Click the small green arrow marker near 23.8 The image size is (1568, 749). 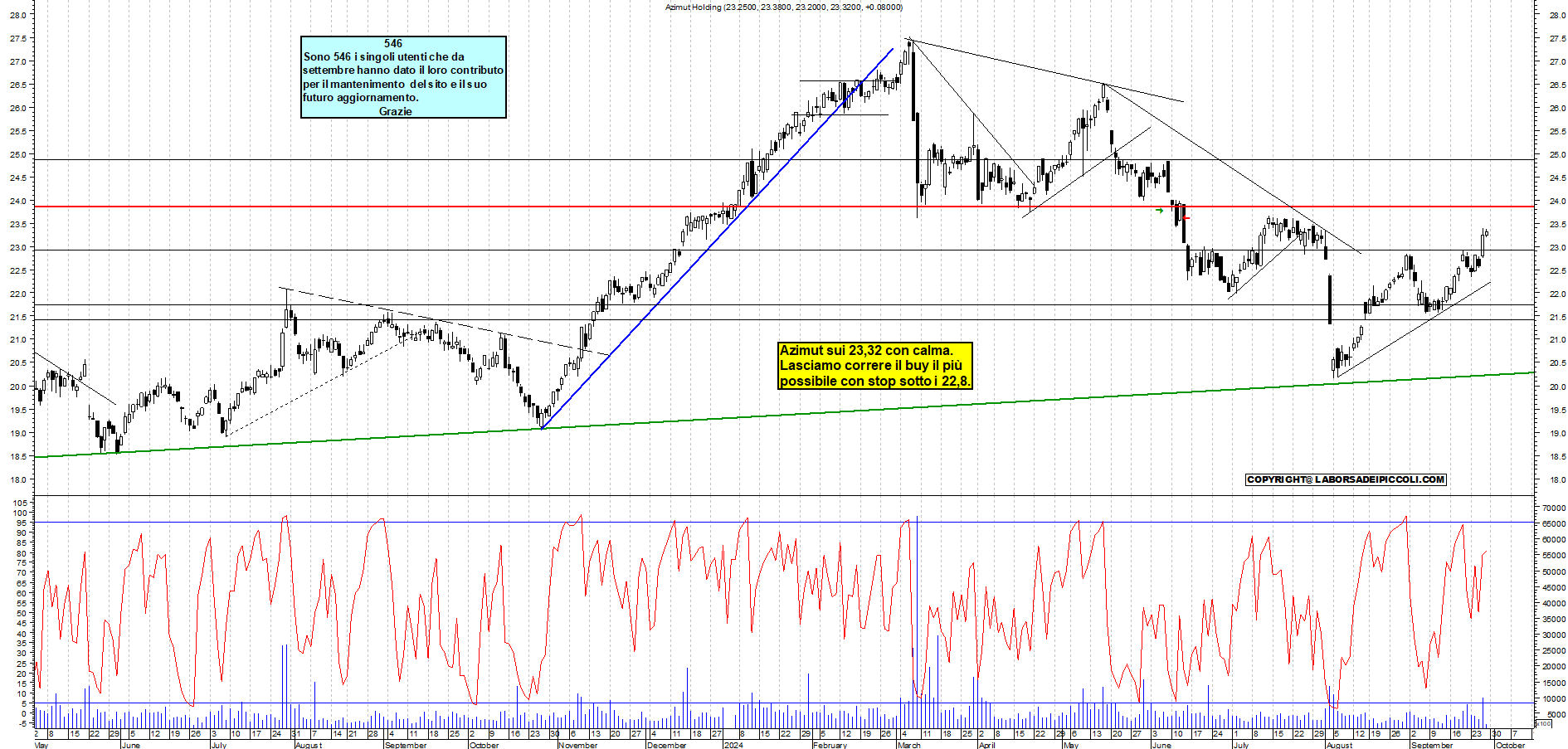(x=1159, y=211)
